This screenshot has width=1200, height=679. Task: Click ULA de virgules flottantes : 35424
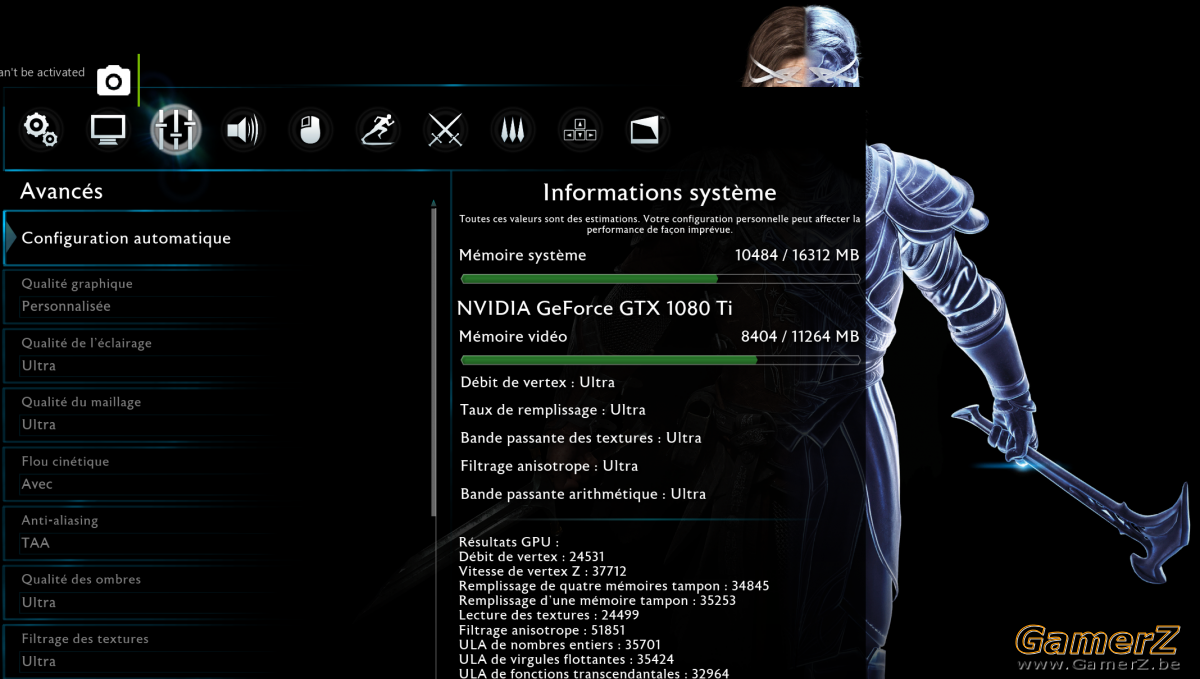(x=566, y=659)
